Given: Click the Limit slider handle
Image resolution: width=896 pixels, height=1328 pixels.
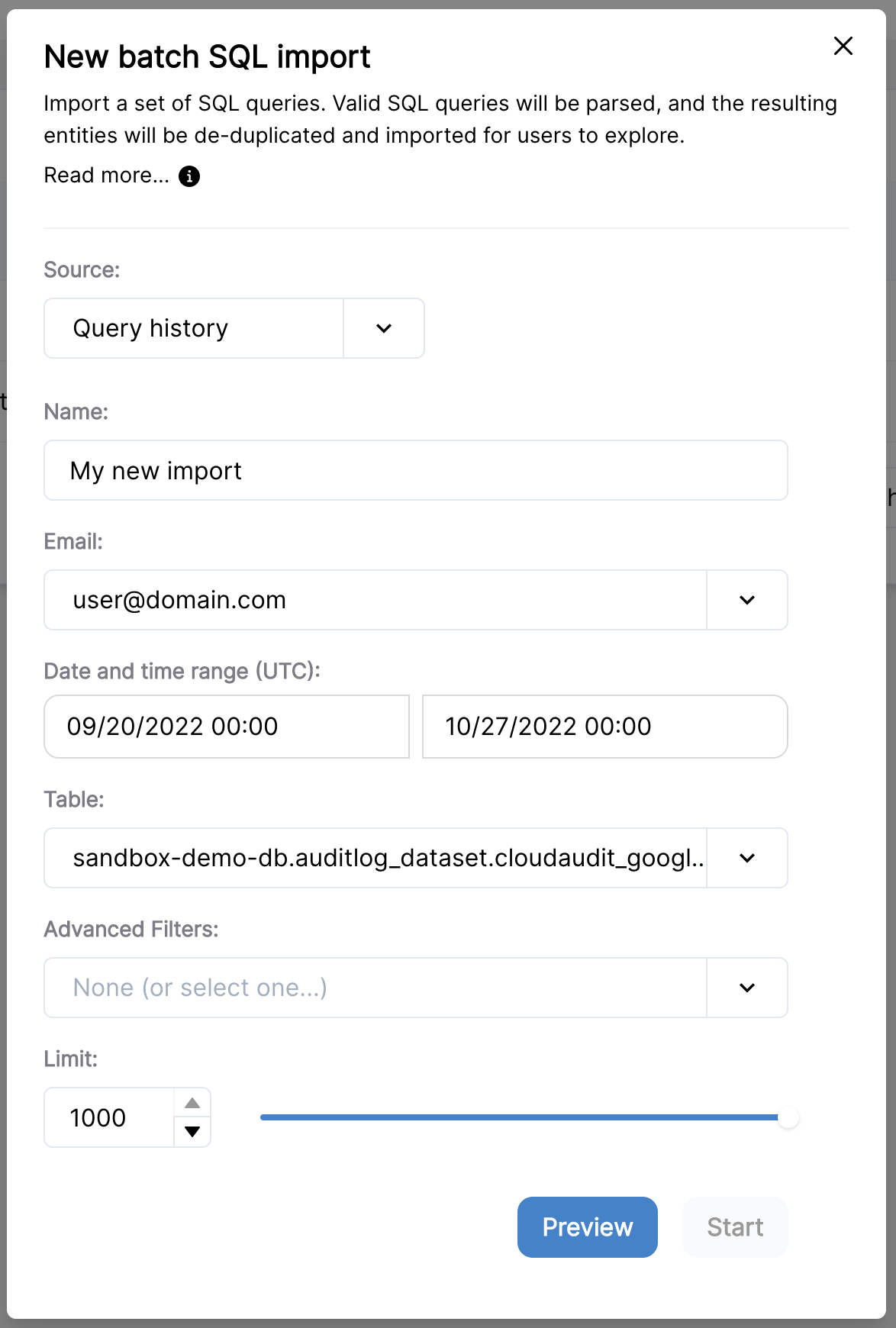Looking at the screenshot, I should 788,1117.
